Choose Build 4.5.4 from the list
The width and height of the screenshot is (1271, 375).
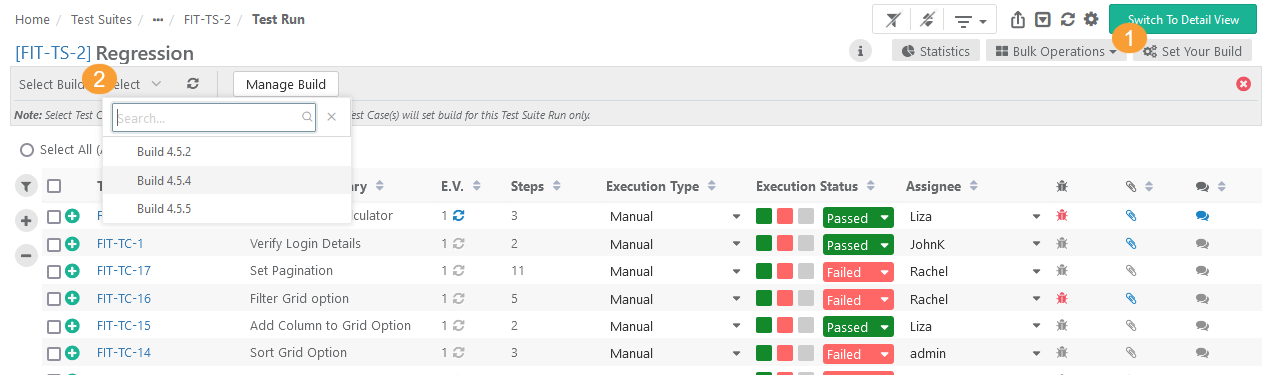click(x=227, y=181)
